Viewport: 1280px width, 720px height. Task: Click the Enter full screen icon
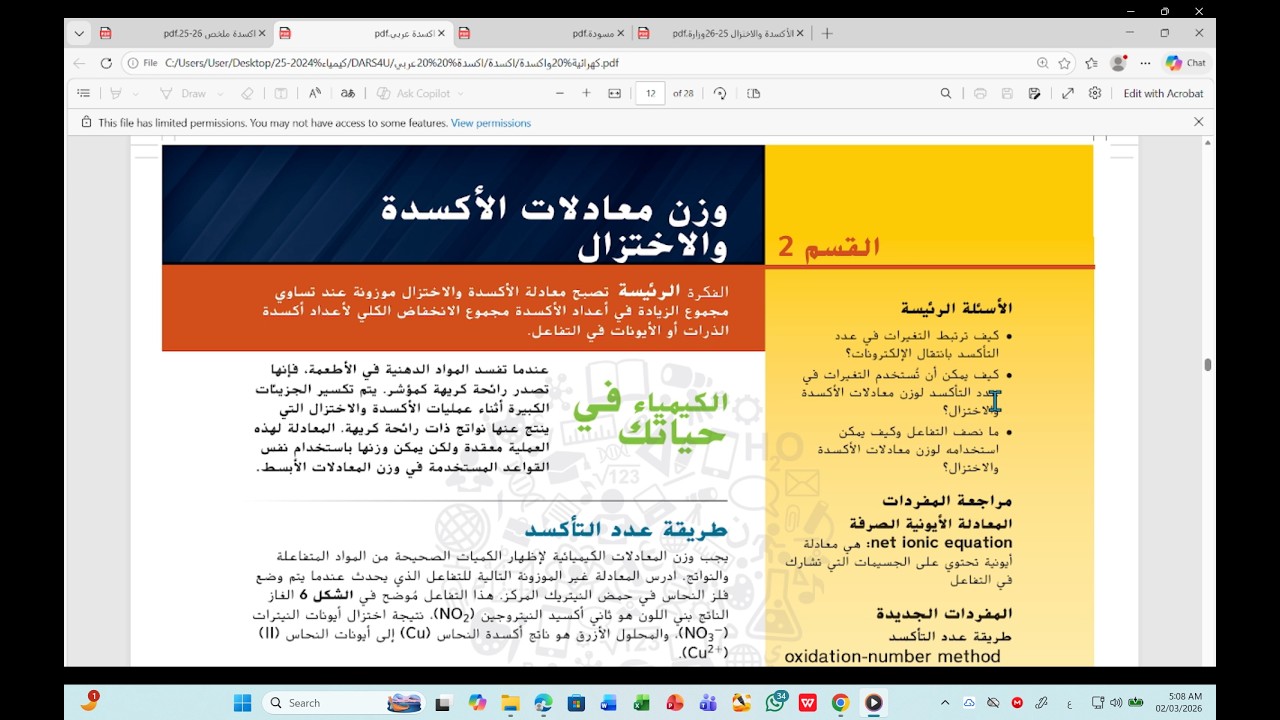coord(1068,93)
